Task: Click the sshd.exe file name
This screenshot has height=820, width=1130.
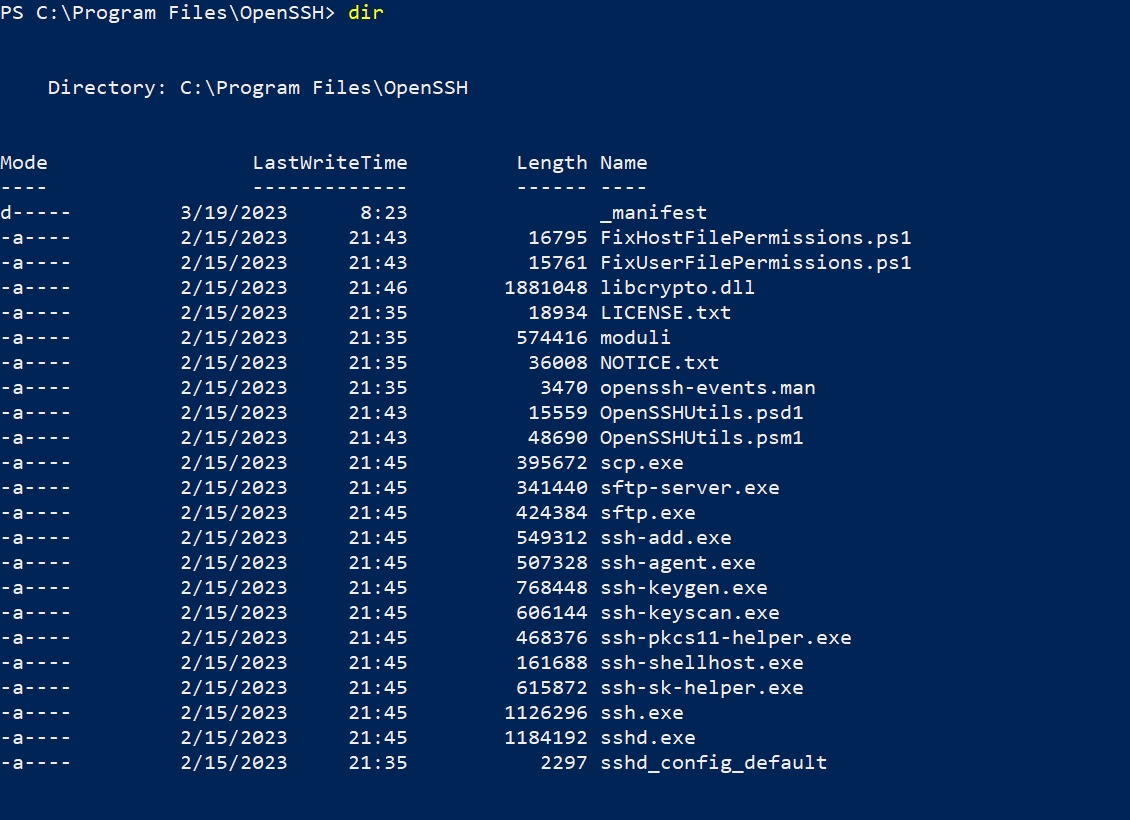Action: pyautogui.click(x=647, y=738)
